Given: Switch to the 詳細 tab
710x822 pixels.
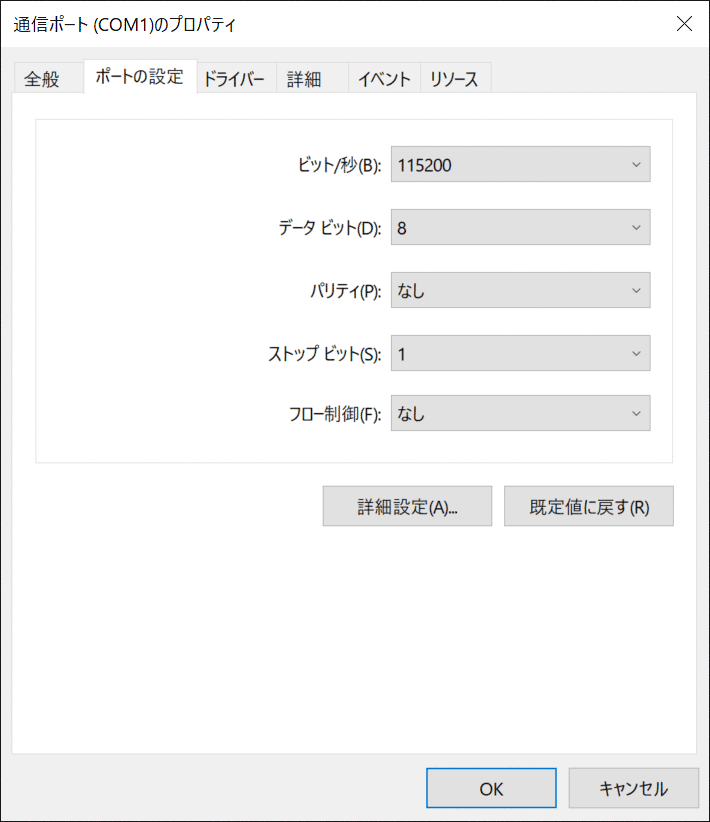Looking at the screenshot, I should [x=304, y=77].
